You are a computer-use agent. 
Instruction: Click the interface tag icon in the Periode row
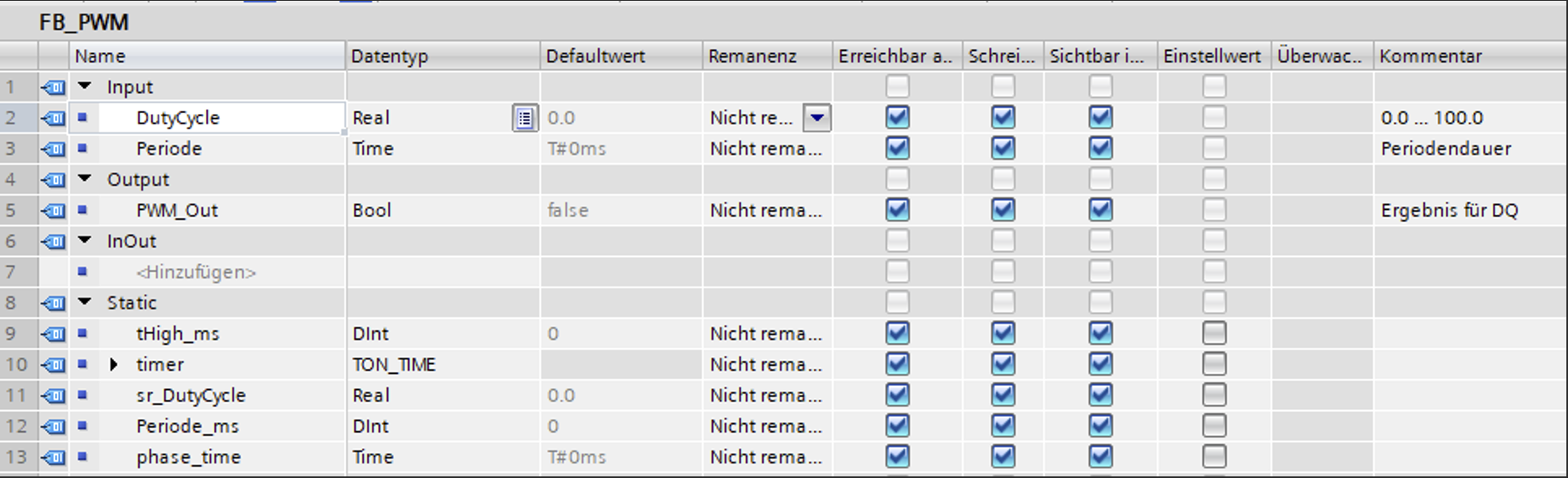(53, 149)
